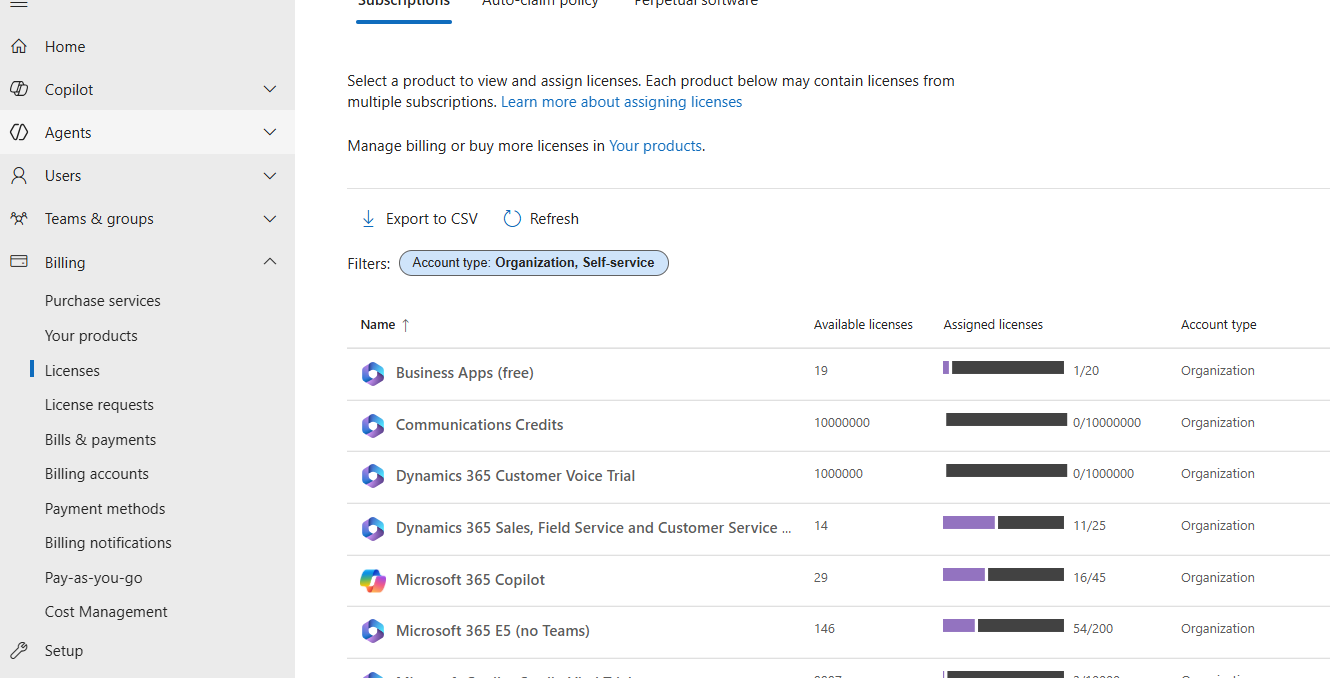1330x678 pixels.
Task: Click the Copilot icon in sidebar
Action: (x=19, y=89)
